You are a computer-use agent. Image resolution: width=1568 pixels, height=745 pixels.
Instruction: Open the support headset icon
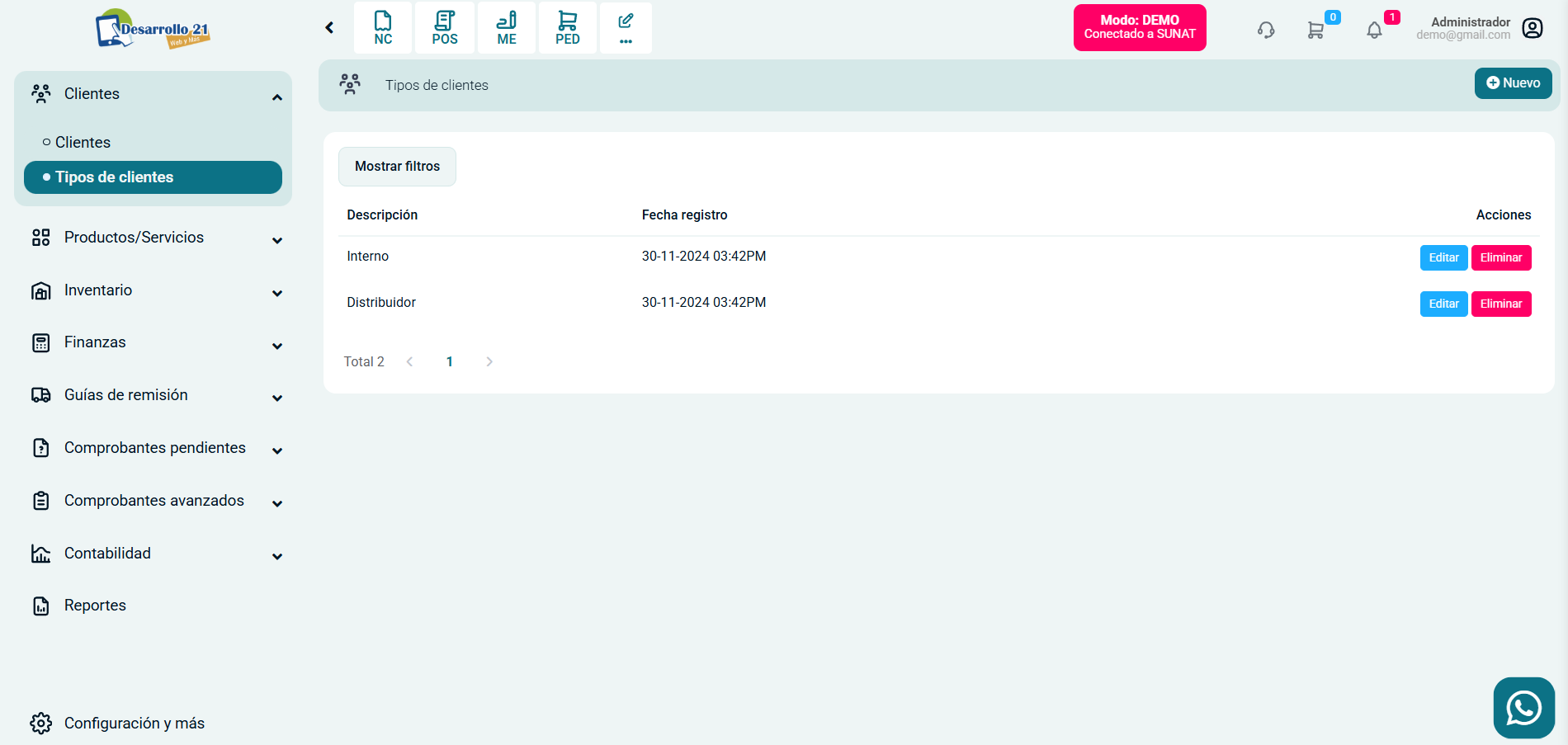[x=1266, y=31]
